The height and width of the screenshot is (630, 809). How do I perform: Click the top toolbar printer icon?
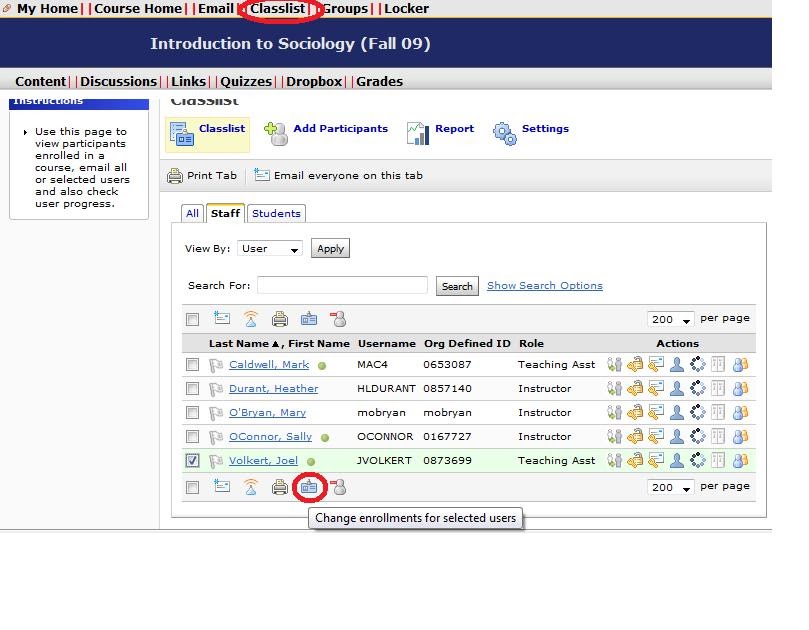[280, 319]
